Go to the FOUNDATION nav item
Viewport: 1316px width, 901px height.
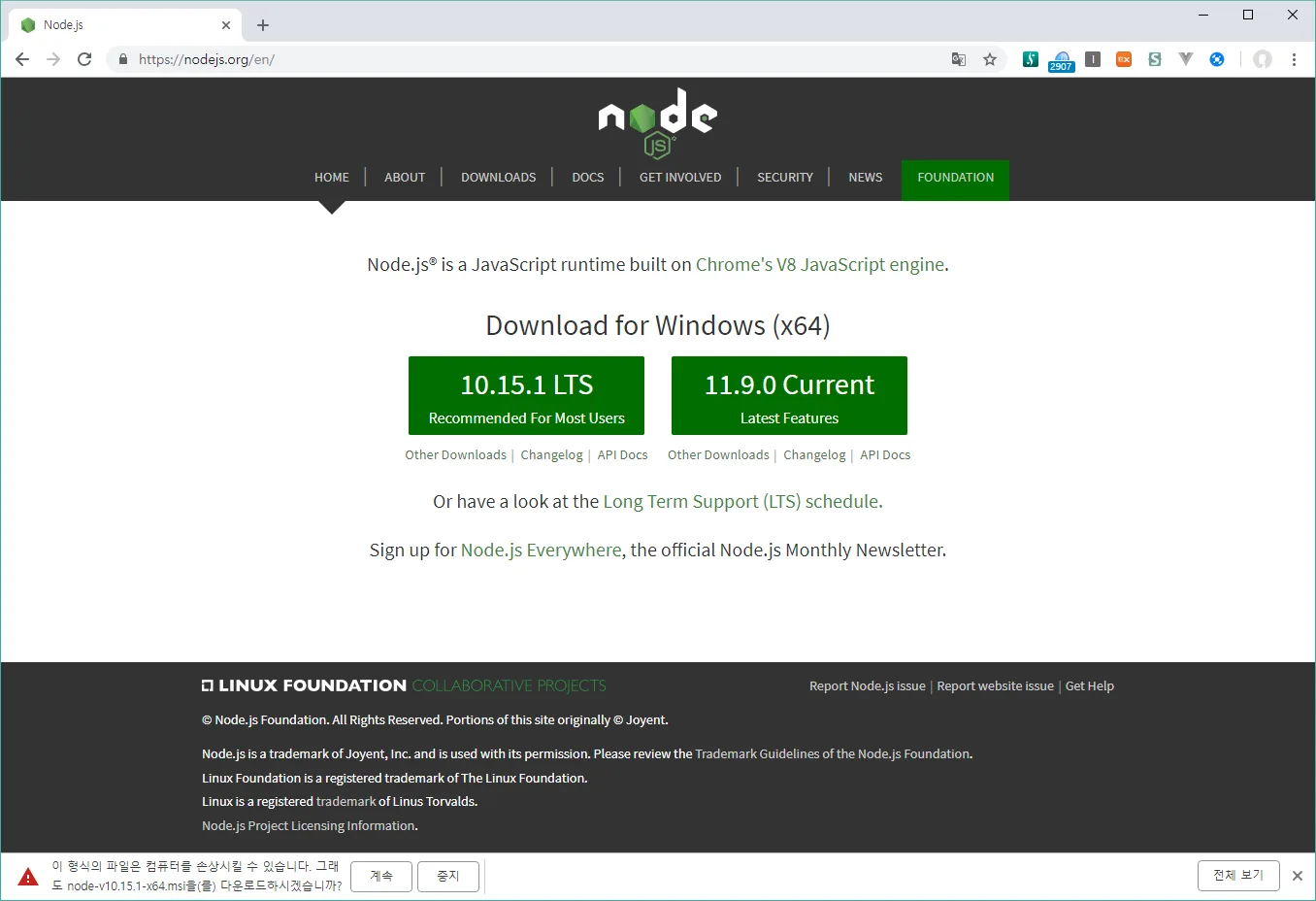point(955,178)
